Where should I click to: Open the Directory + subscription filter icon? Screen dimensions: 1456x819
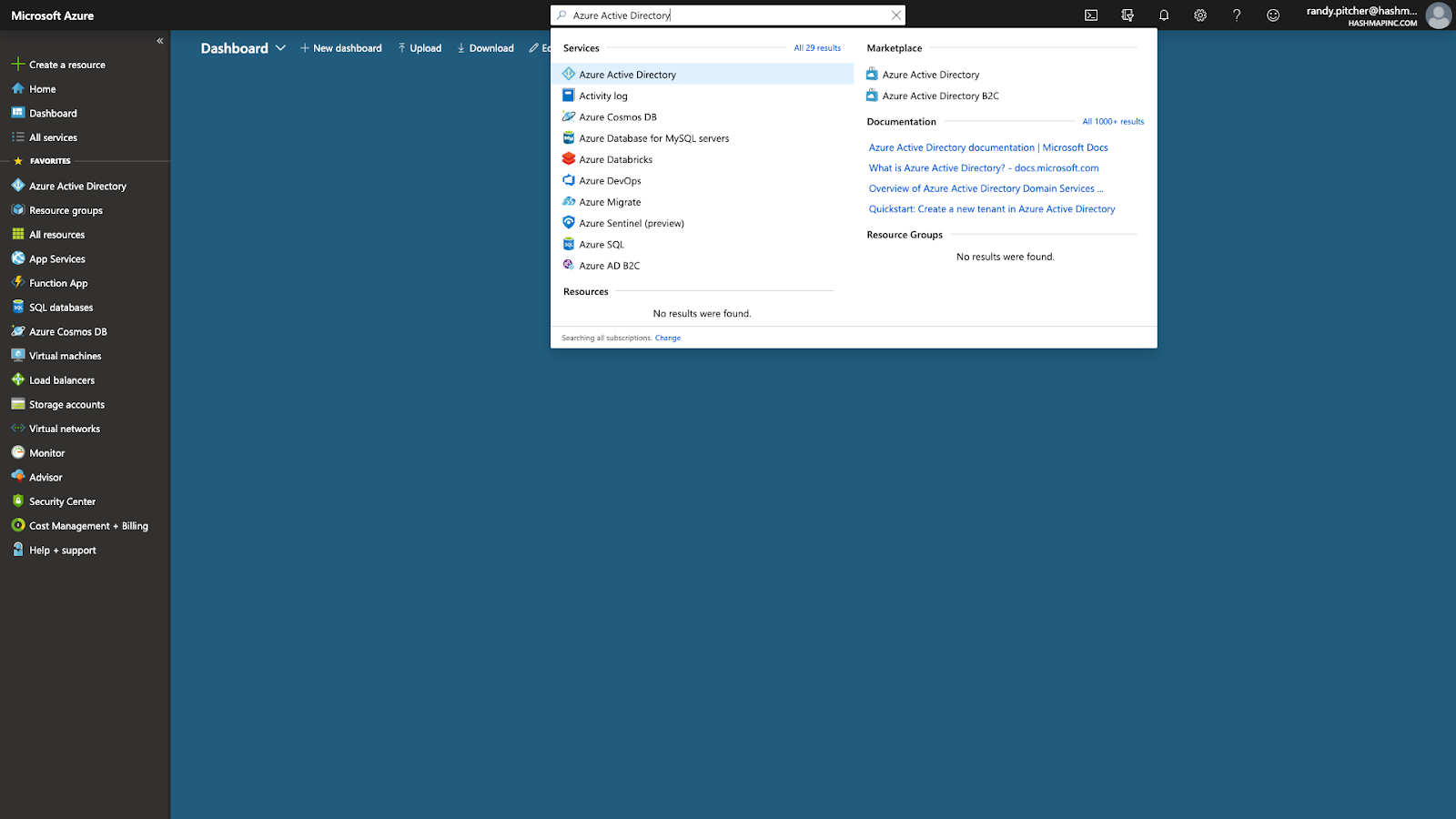1127,15
